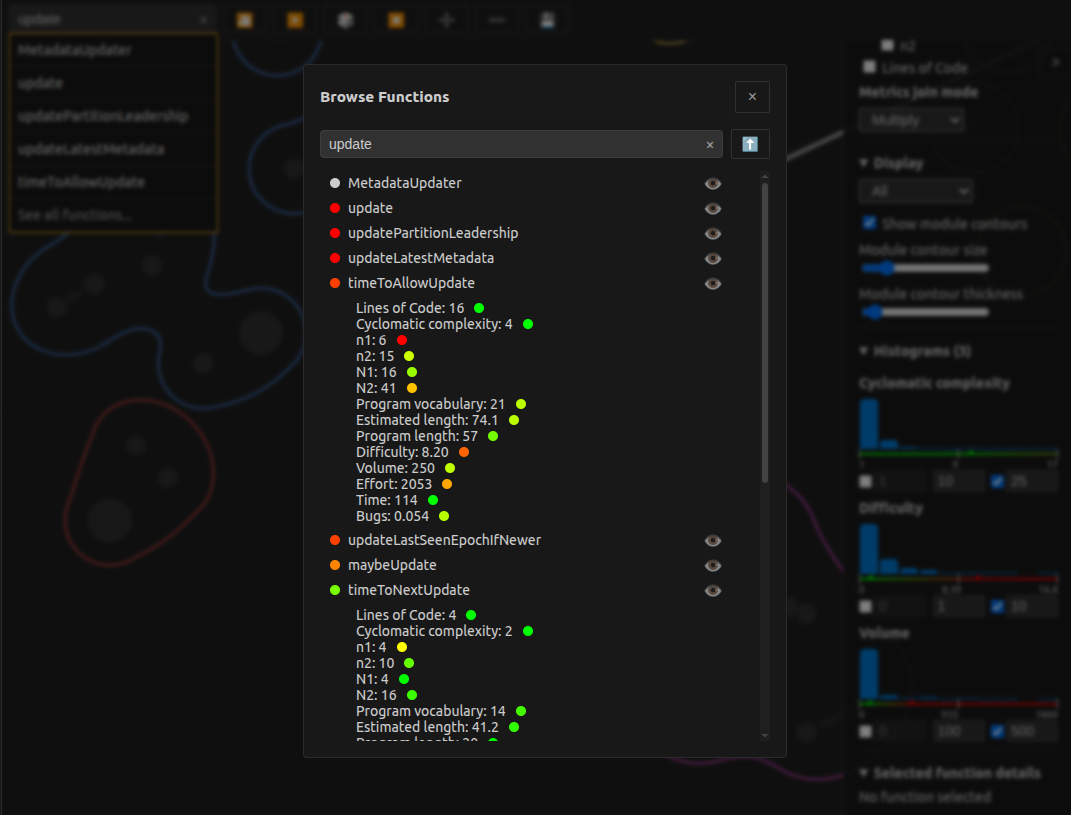Open the 'All' display dropdown in background panel
Viewport: 1071px width, 815px height.
pos(915,191)
